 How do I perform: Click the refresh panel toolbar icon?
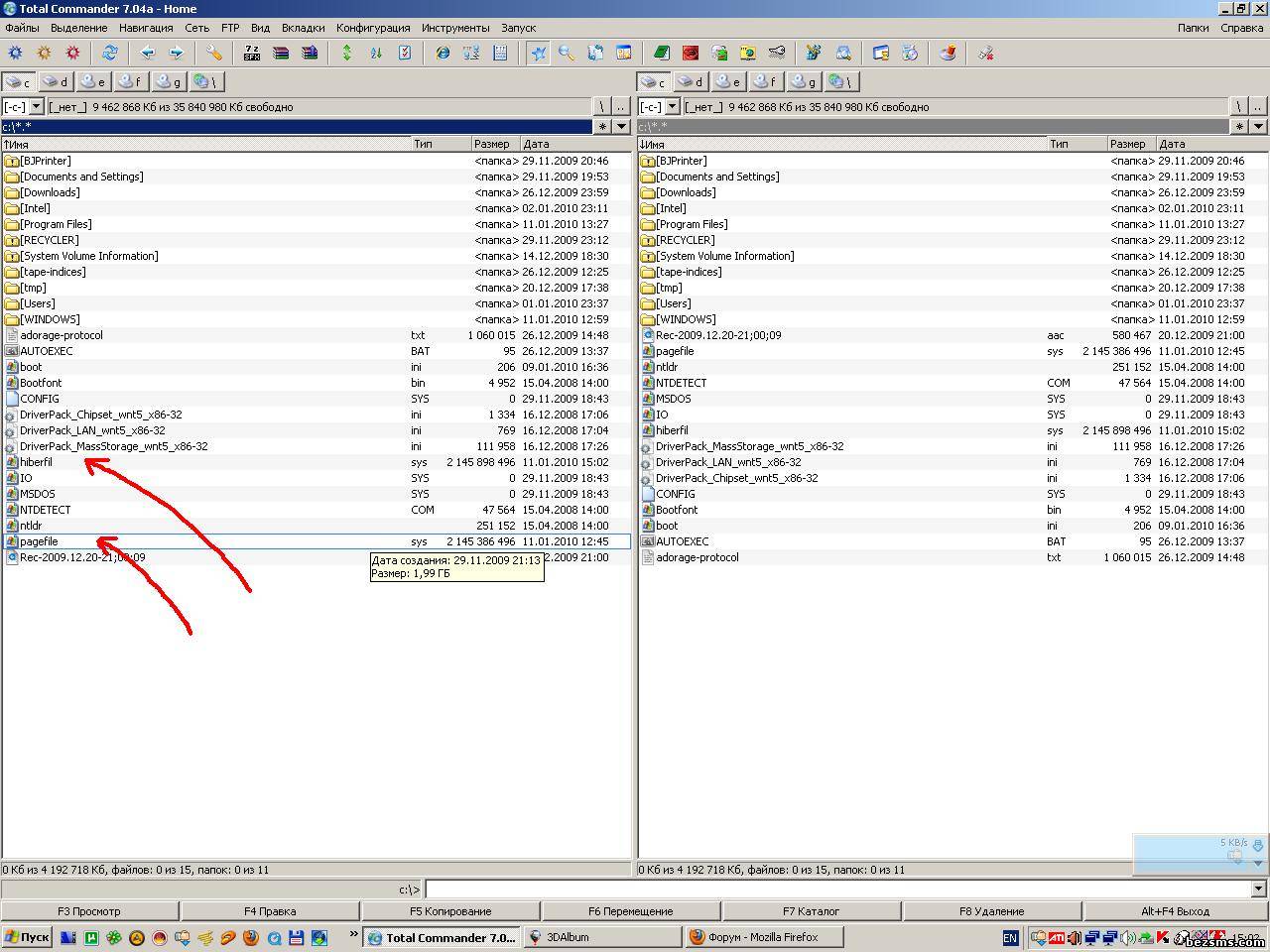click(110, 53)
